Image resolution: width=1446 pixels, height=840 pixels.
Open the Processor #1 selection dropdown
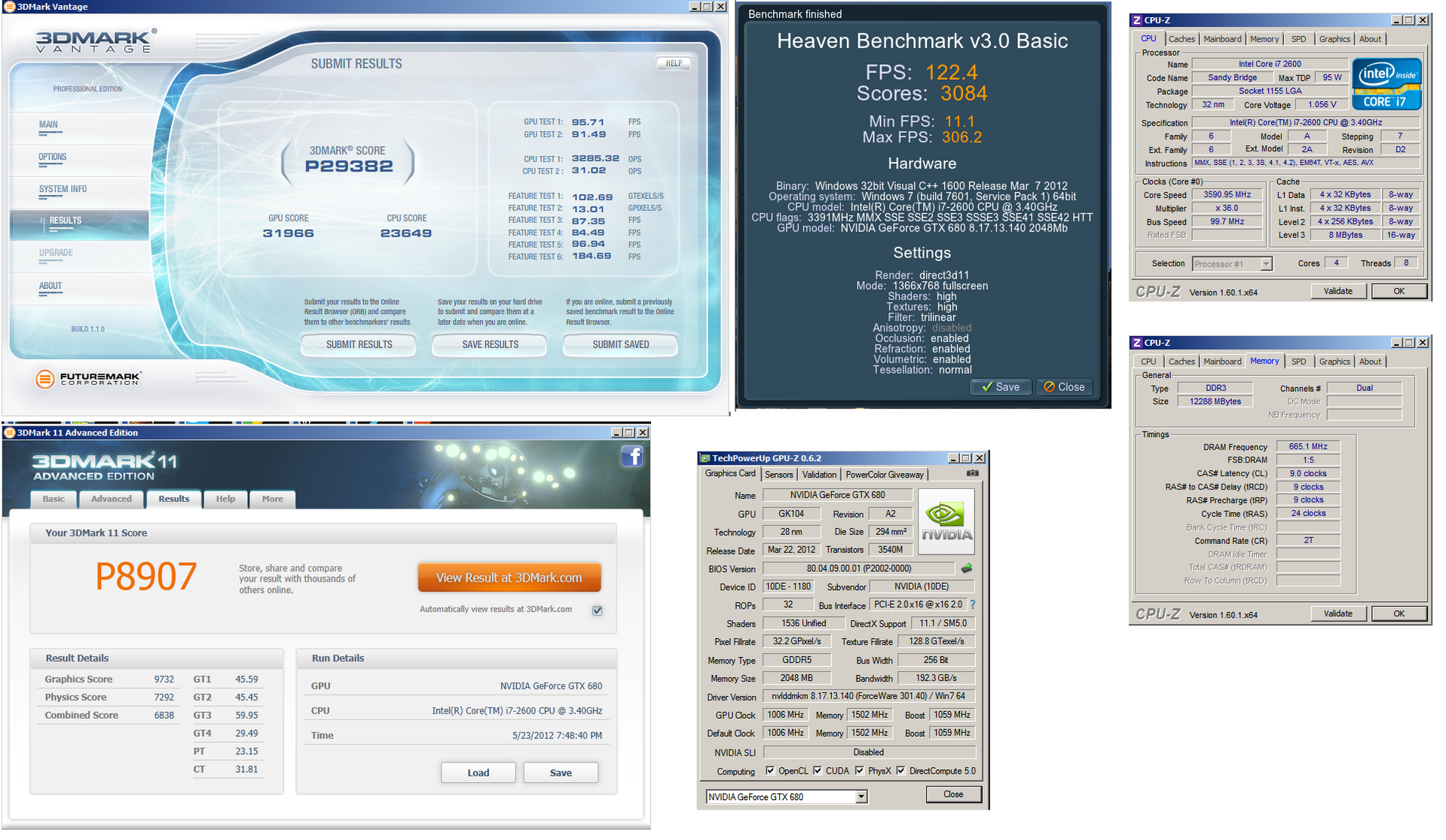[1266, 264]
